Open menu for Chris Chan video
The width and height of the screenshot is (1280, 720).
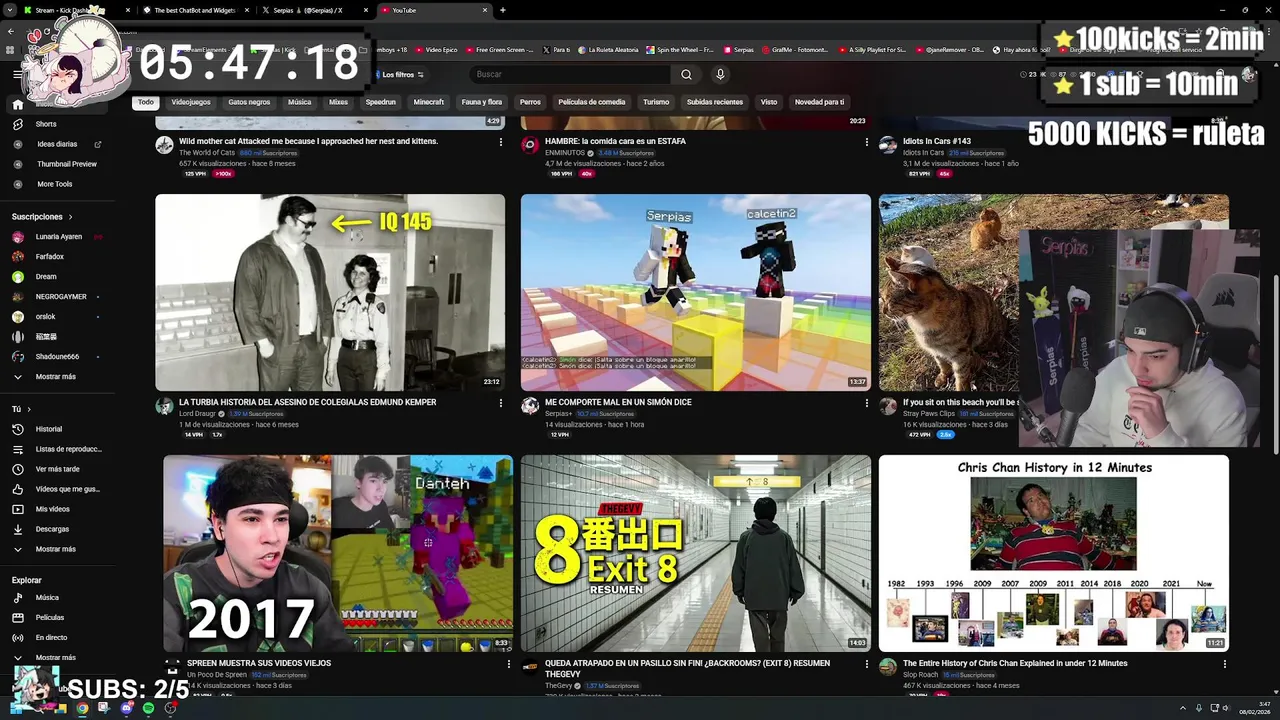[1225, 664]
